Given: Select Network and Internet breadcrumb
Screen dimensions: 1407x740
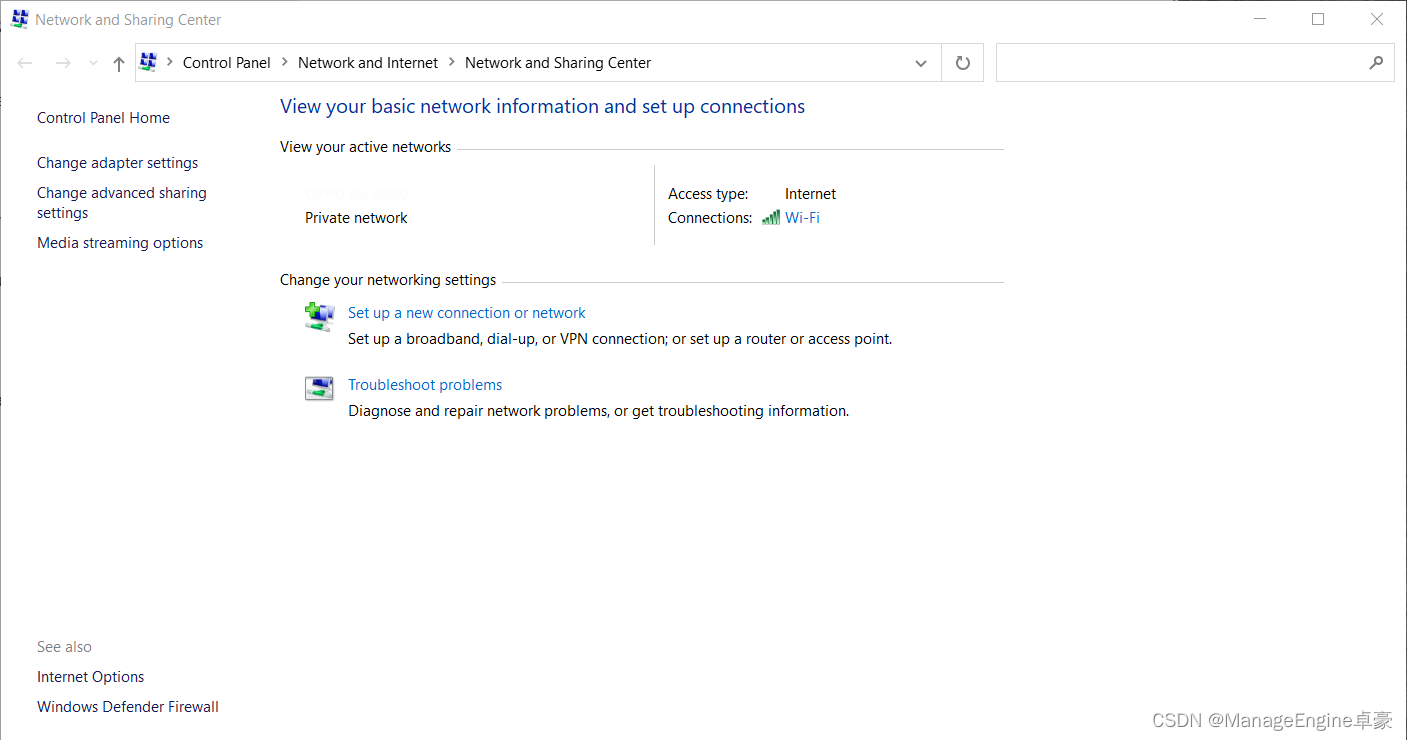Looking at the screenshot, I should click(x=368, y=62).
